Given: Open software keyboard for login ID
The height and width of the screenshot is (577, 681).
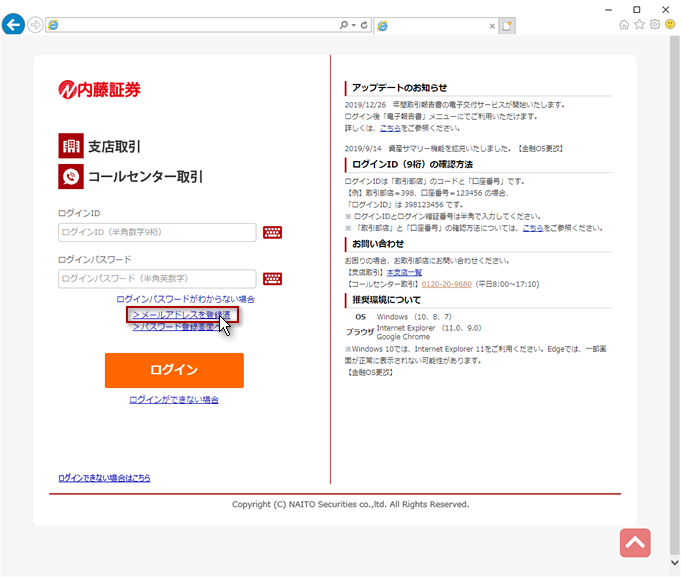Looking at the screenshot, I should (272, 233).
